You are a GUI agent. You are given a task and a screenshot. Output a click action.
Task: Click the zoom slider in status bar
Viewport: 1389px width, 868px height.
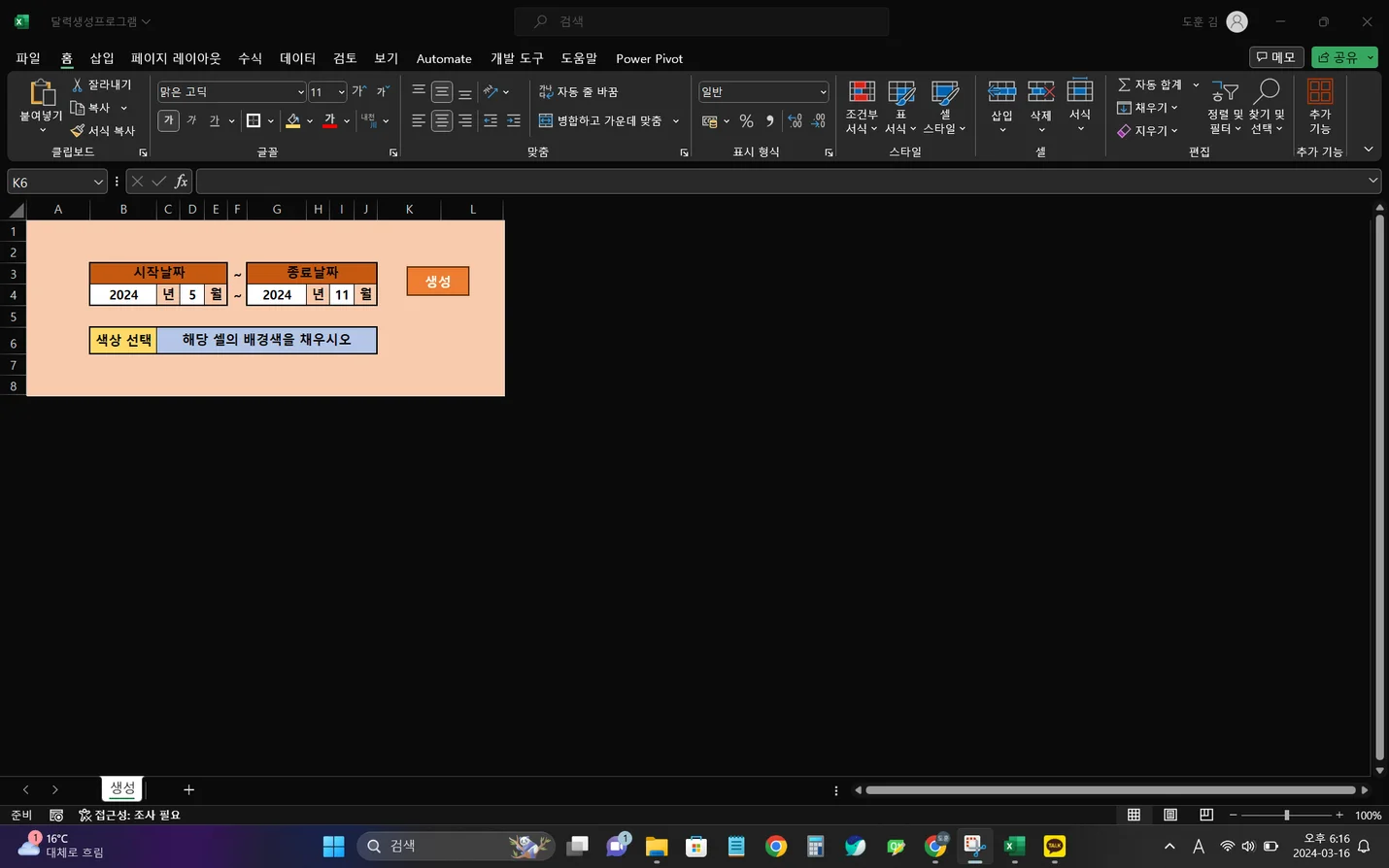coord(1286,816)
